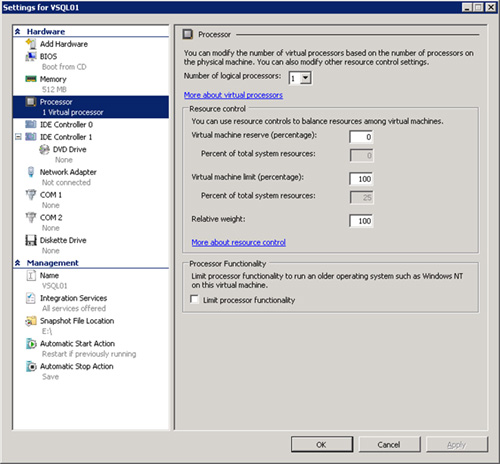Screen dimensions: 500x464
Task: Click the Automatic Stop Action icon
Action: 31,366
